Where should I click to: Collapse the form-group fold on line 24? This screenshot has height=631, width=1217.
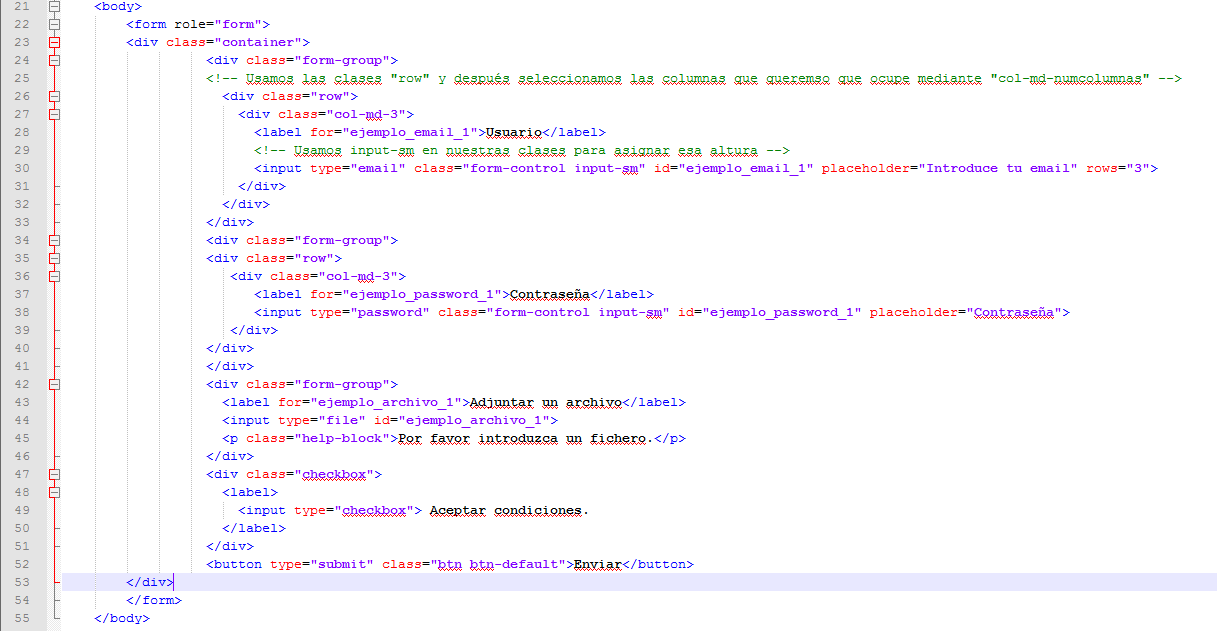click(54, 60)
